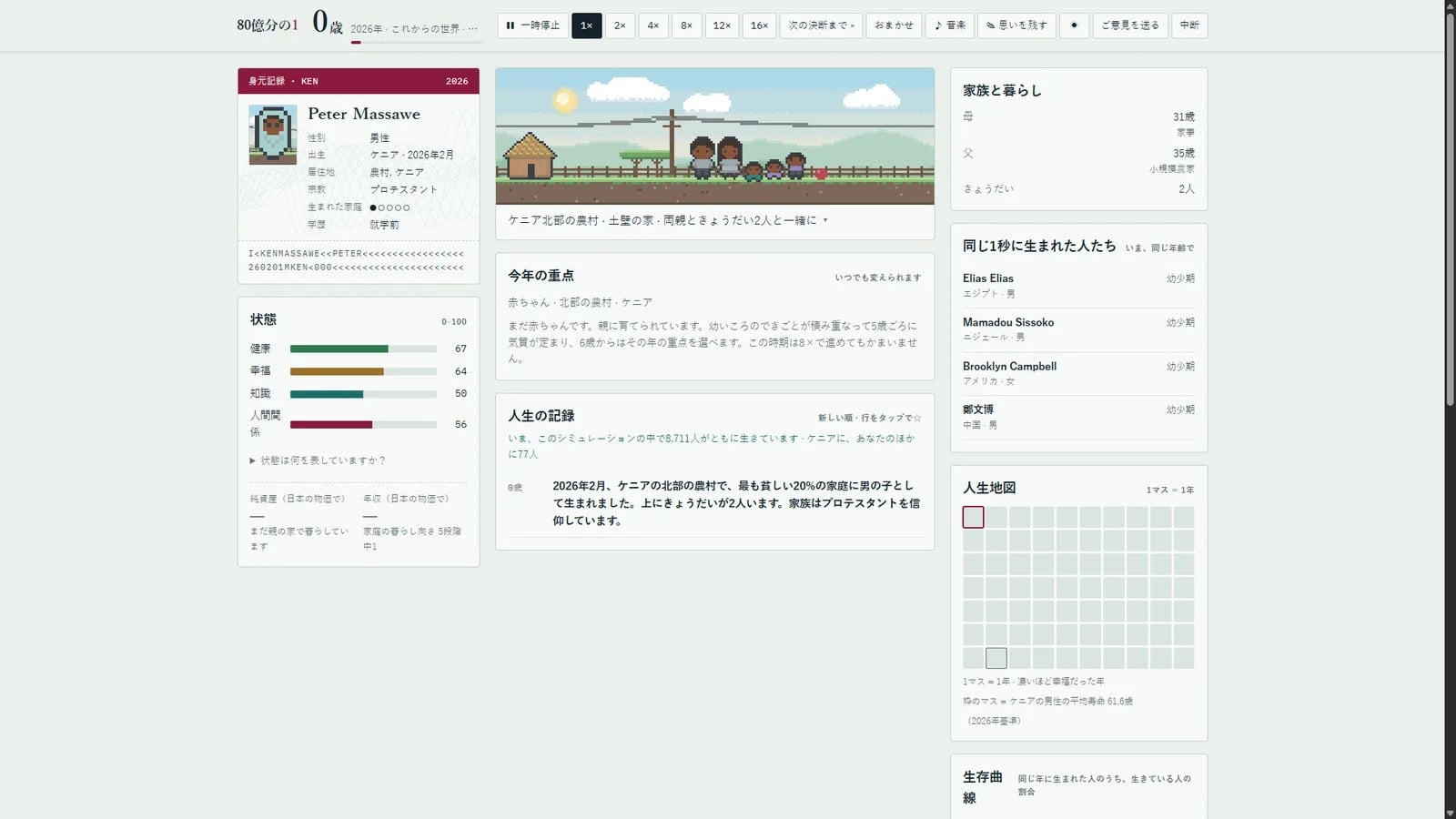Click the 人間関係 relationships bar

(363, 424)
